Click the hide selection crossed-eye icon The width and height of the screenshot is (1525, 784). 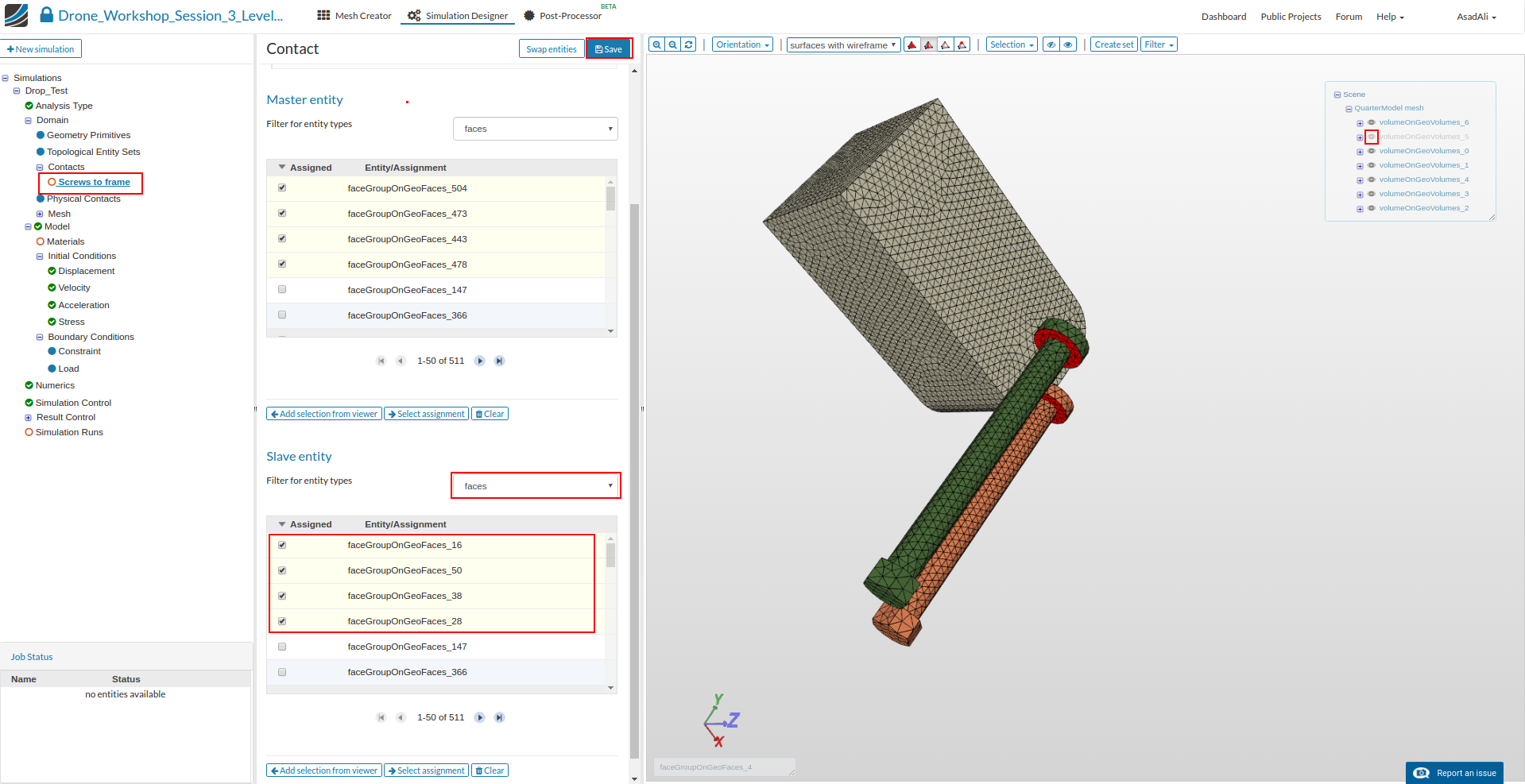(x=1051, y=44)
